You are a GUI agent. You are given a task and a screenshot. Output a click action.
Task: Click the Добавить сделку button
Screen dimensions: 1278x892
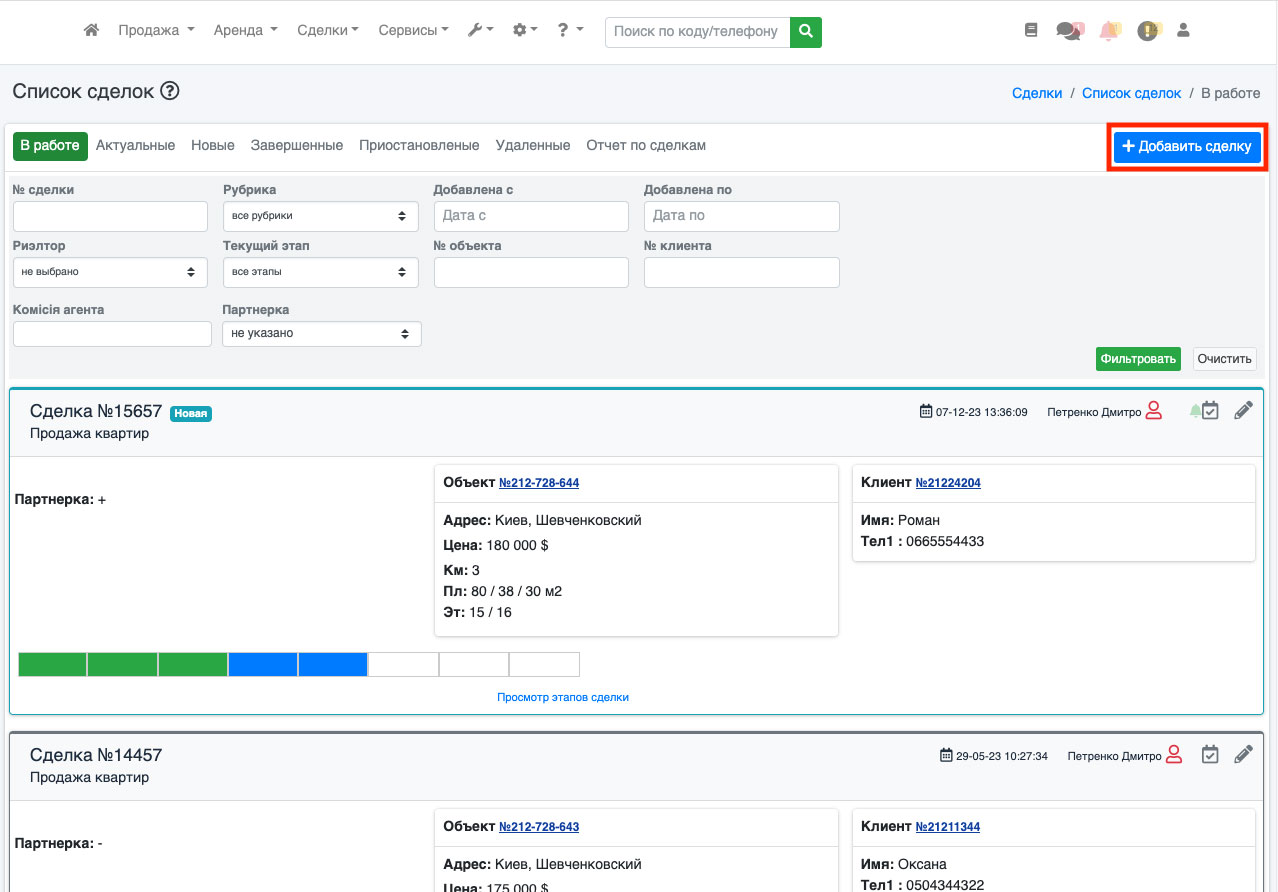1187,147
